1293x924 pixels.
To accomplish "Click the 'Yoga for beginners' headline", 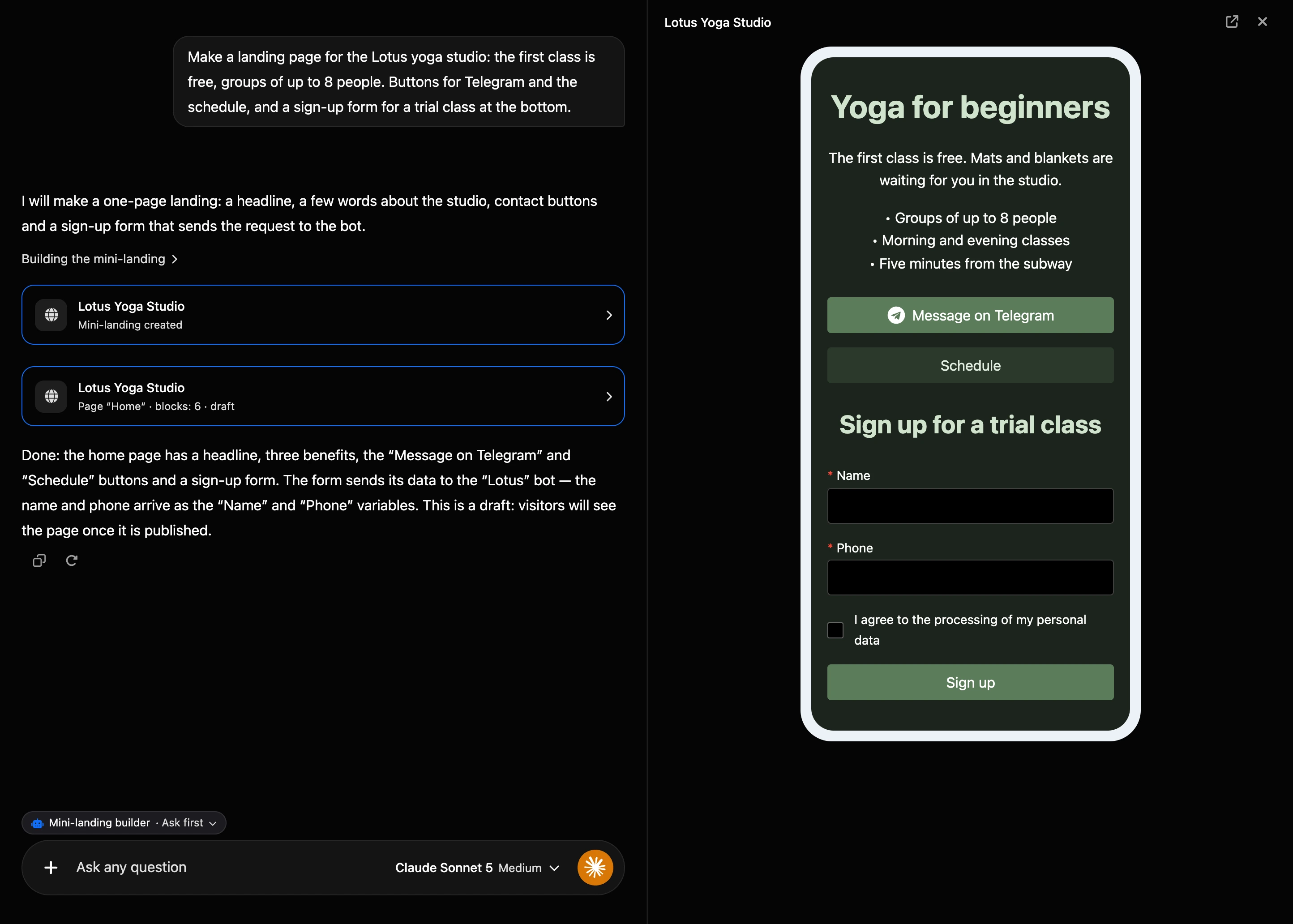I will coord(970,107).
